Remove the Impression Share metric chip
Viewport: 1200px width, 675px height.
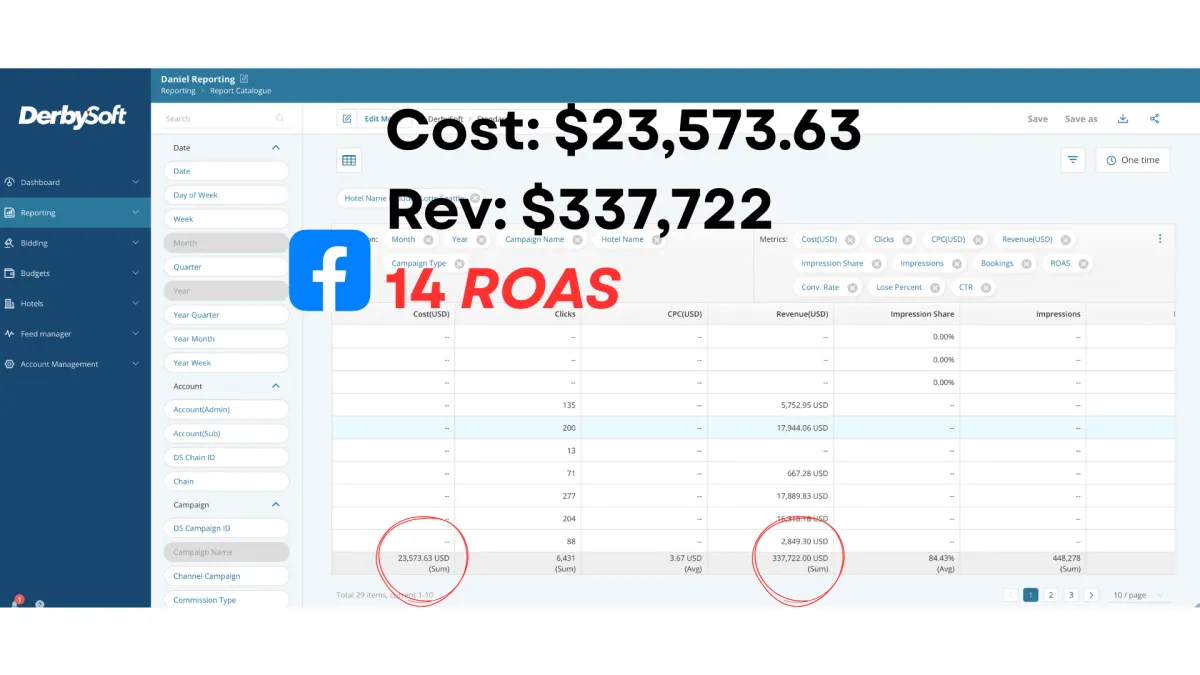click(877, 264)
